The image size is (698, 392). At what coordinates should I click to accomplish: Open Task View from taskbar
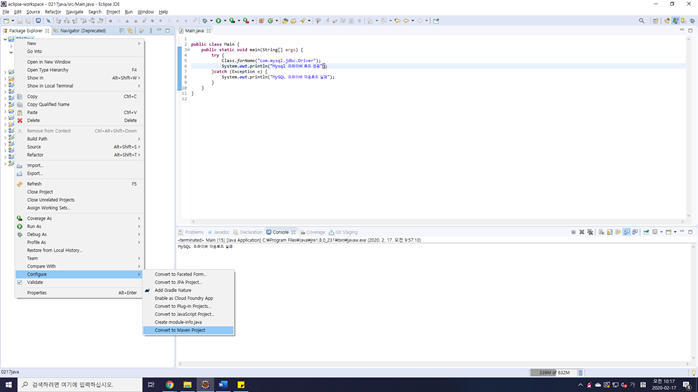click(151, 384)
